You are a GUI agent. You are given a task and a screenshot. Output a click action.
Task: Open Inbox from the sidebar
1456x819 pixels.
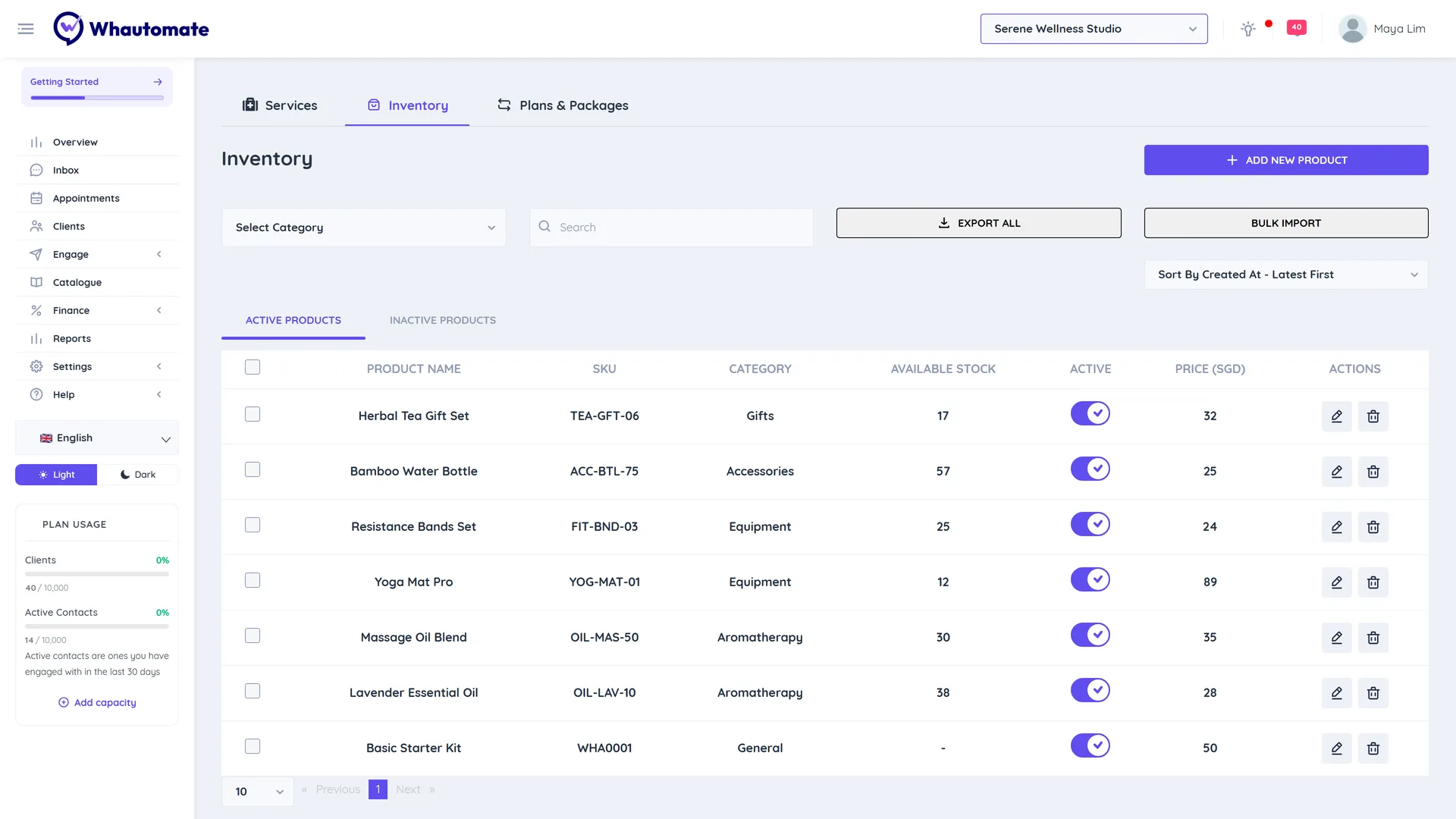(x=97, y=170)
